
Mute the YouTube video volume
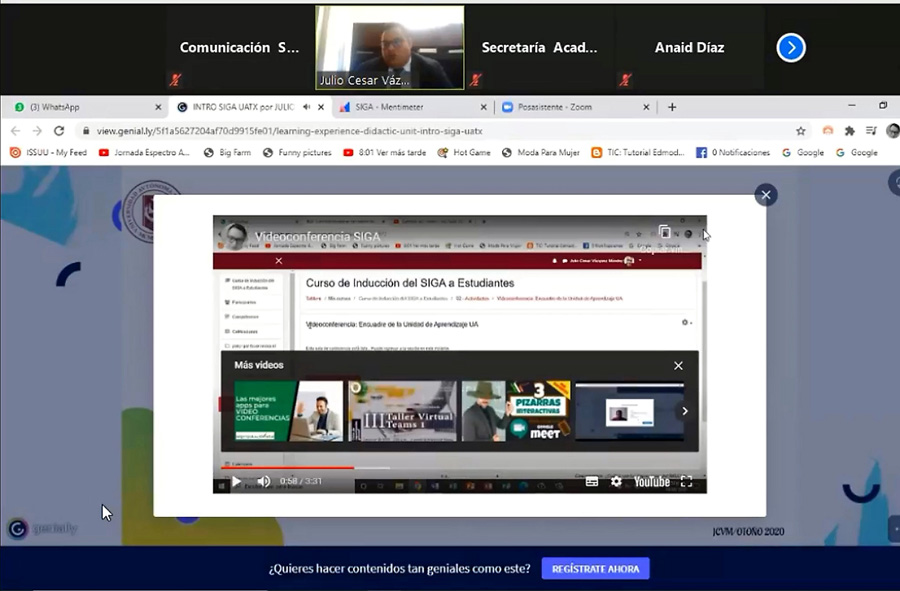pyautogui.click(x=263, y=481)
